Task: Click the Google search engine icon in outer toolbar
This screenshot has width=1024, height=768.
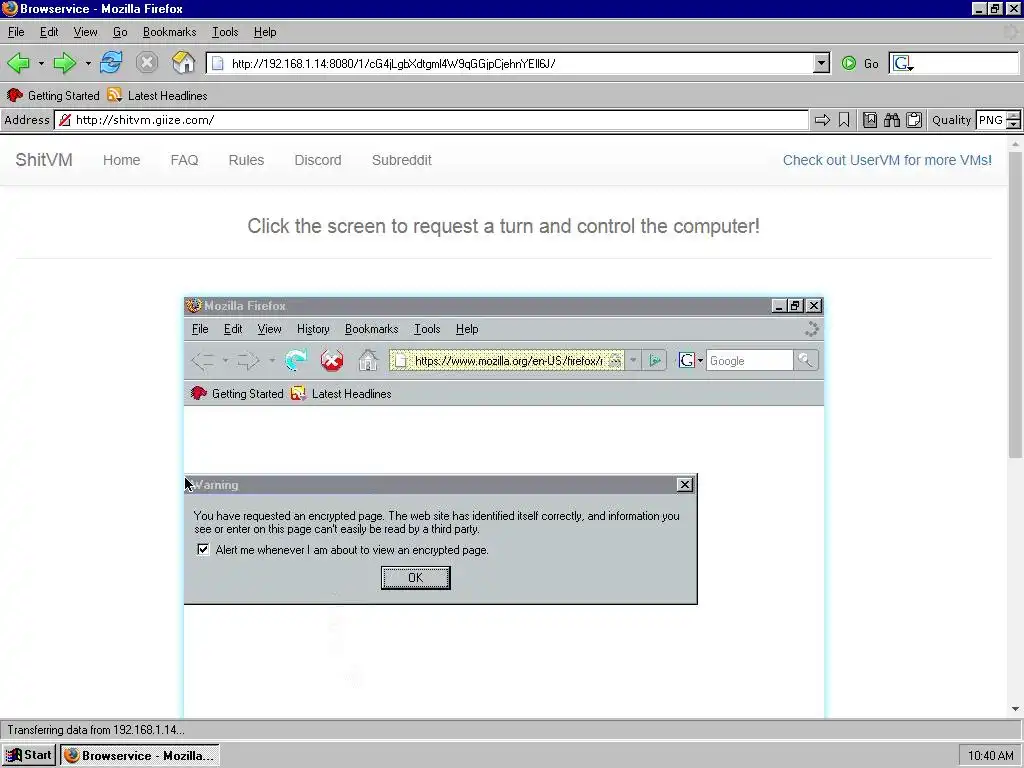Action: pyautogui.click(x=903, y=63)
